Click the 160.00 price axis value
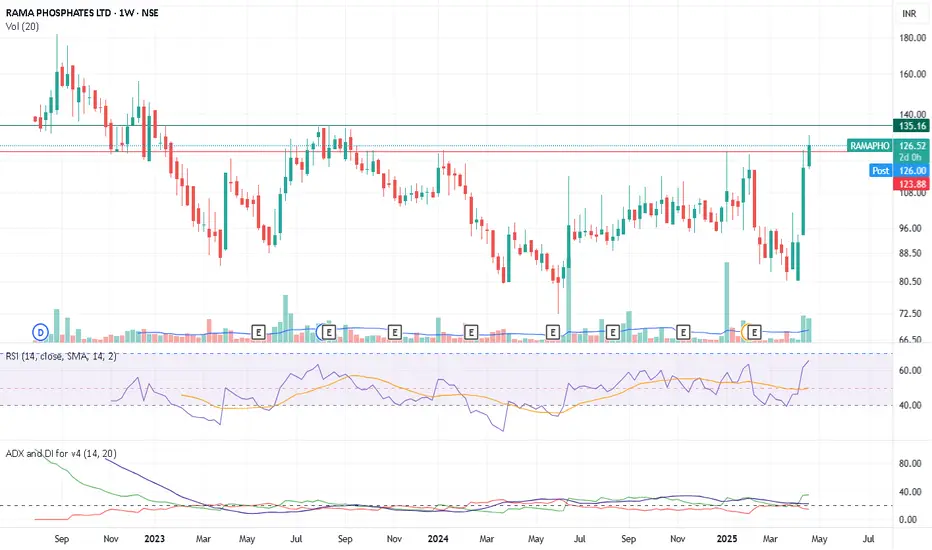 [x=912, y=74]
